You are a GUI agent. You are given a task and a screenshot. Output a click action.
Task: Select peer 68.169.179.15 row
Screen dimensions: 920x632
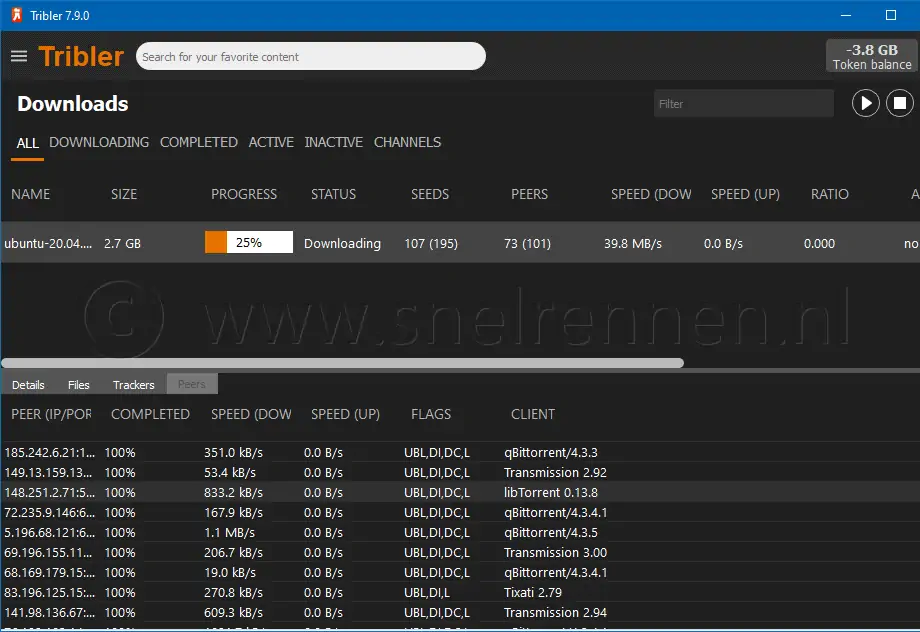pos(460,572)
